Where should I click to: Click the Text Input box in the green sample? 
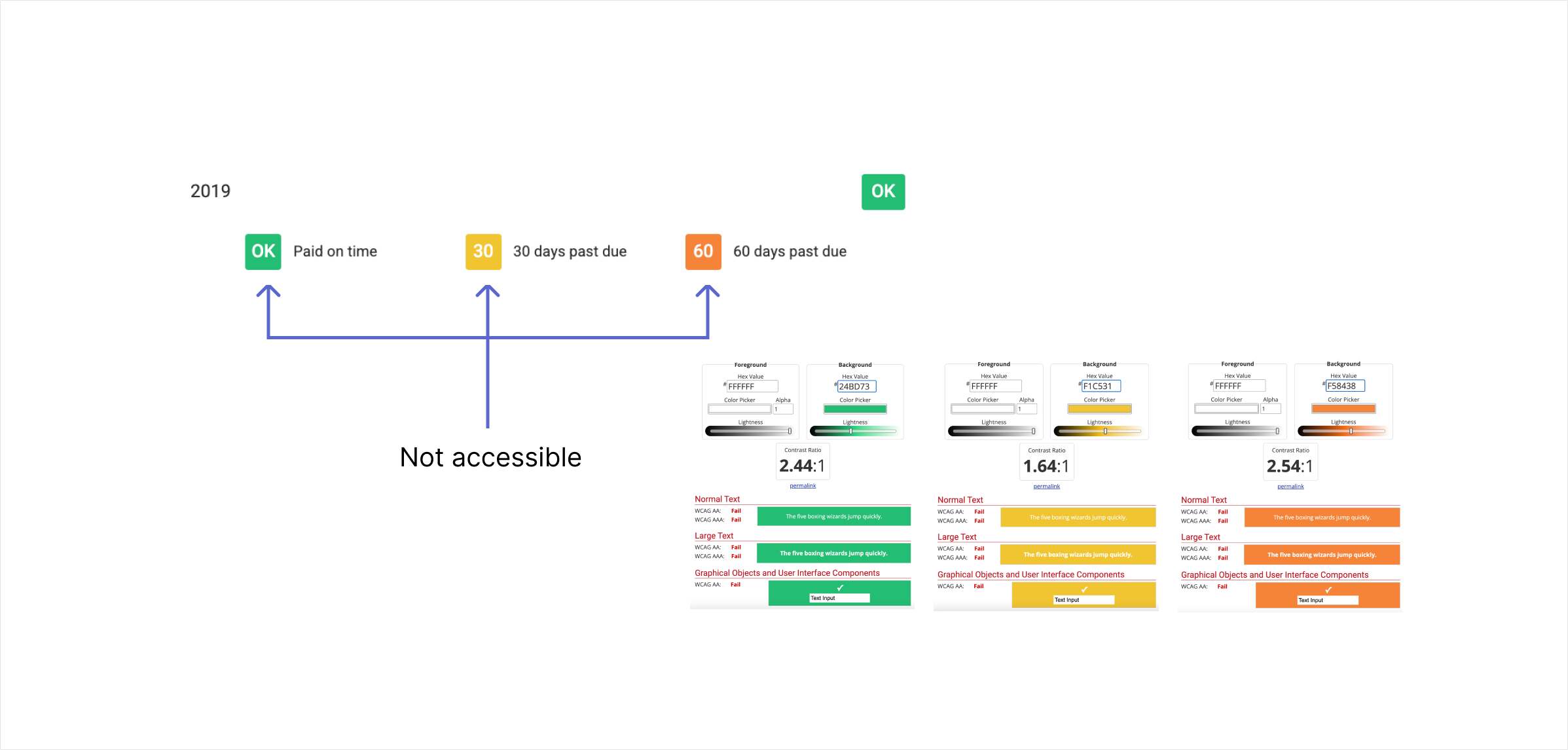840,598
